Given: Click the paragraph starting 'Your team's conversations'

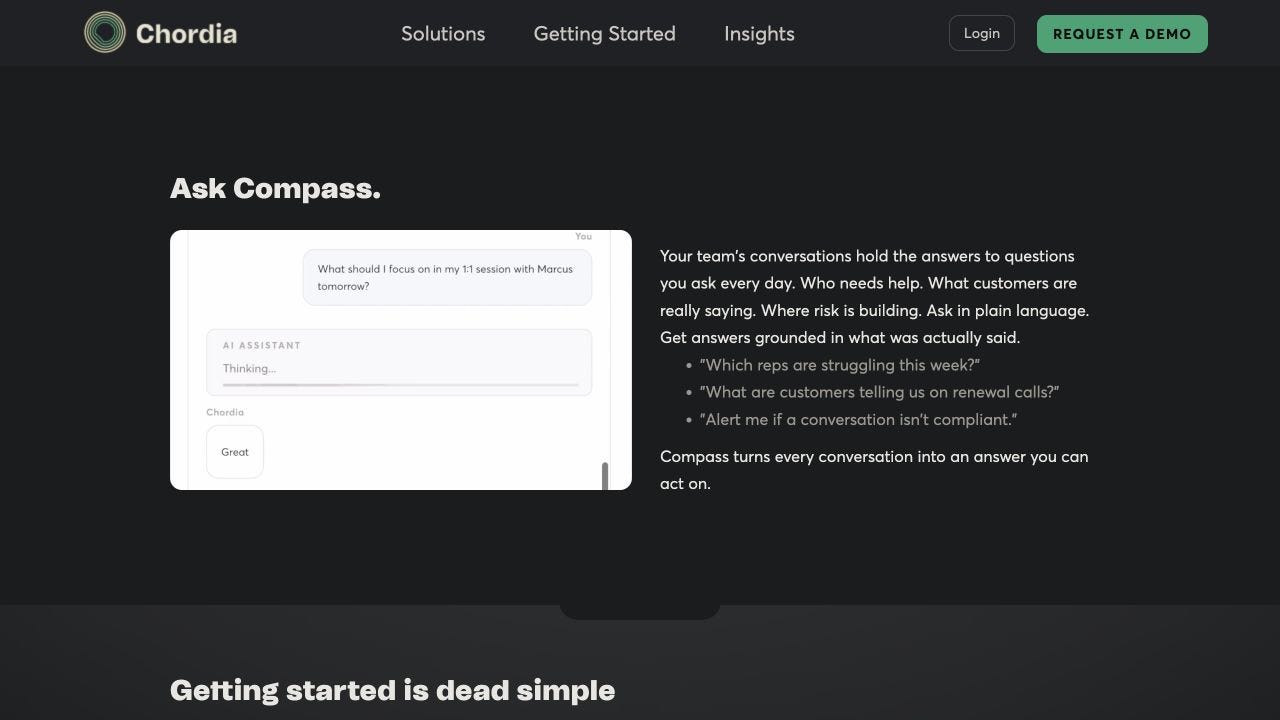Looking at the screenshot, I should click(875, 297).
